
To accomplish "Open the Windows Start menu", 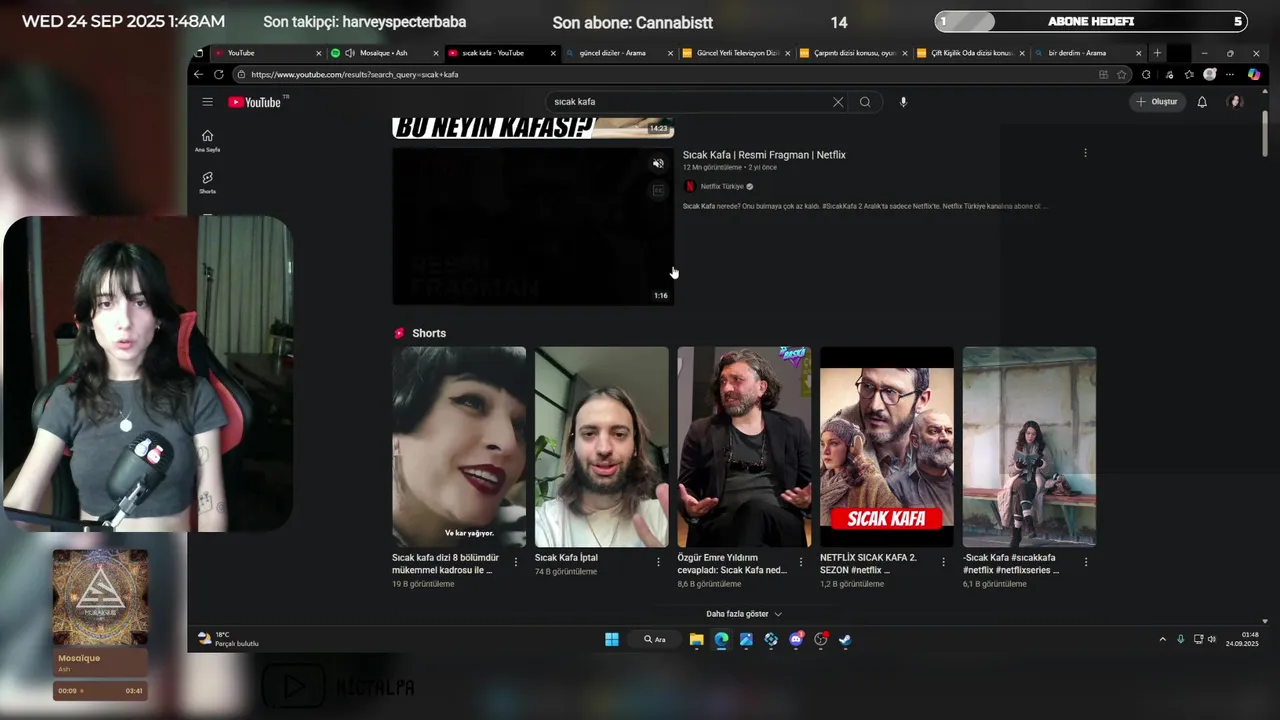I will tap(611, 639).
